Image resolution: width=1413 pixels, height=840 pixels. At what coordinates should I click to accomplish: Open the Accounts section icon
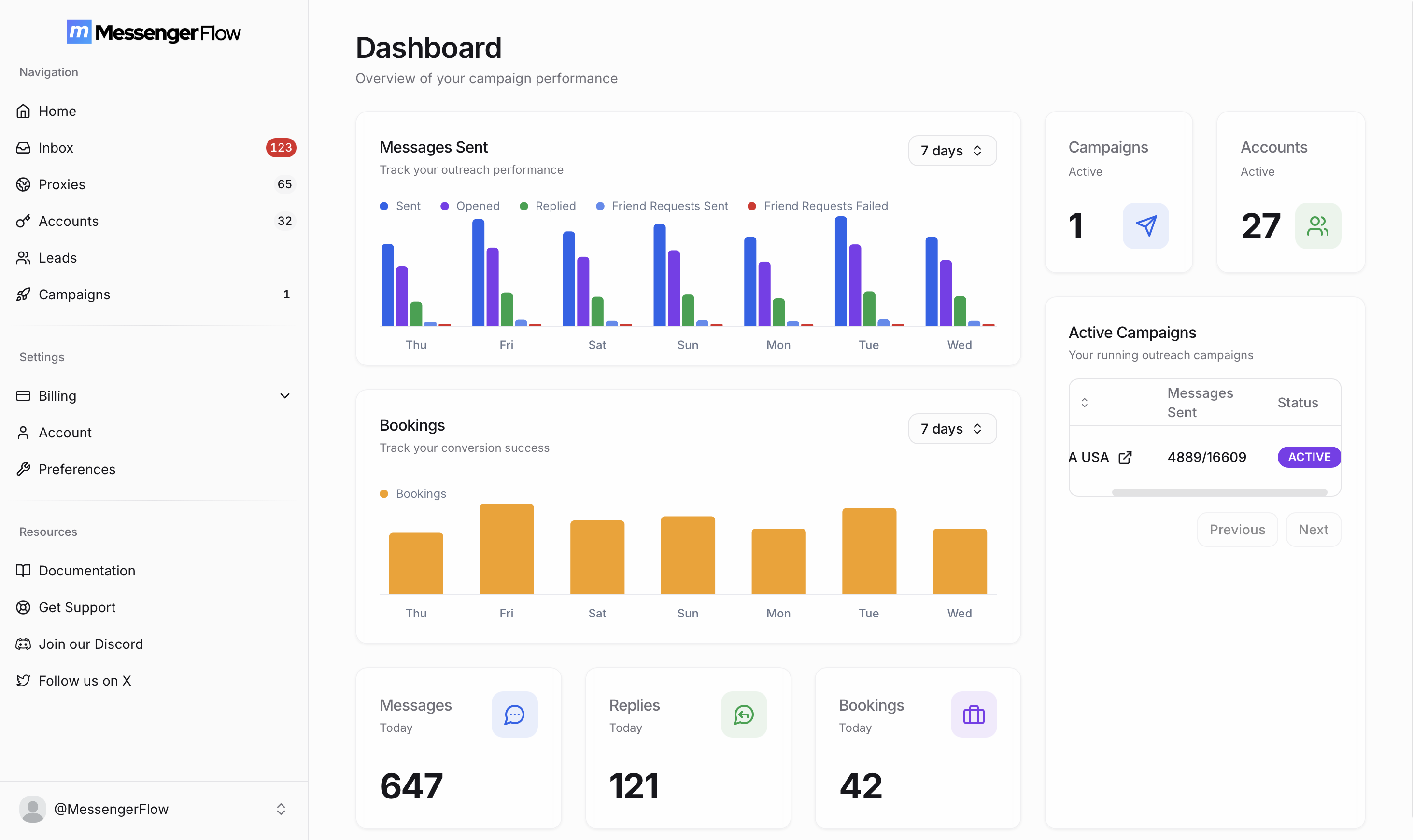[23, 221]
